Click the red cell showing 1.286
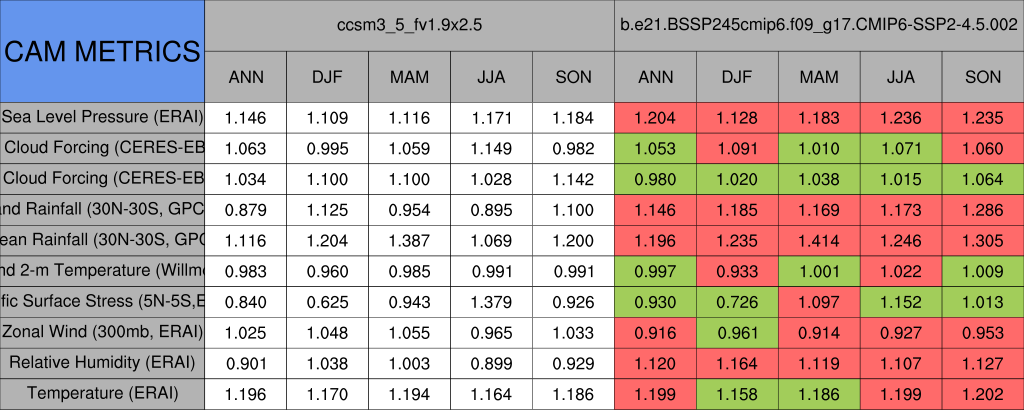This screenshot has width=1024, height=410. [x=983, y=210]
